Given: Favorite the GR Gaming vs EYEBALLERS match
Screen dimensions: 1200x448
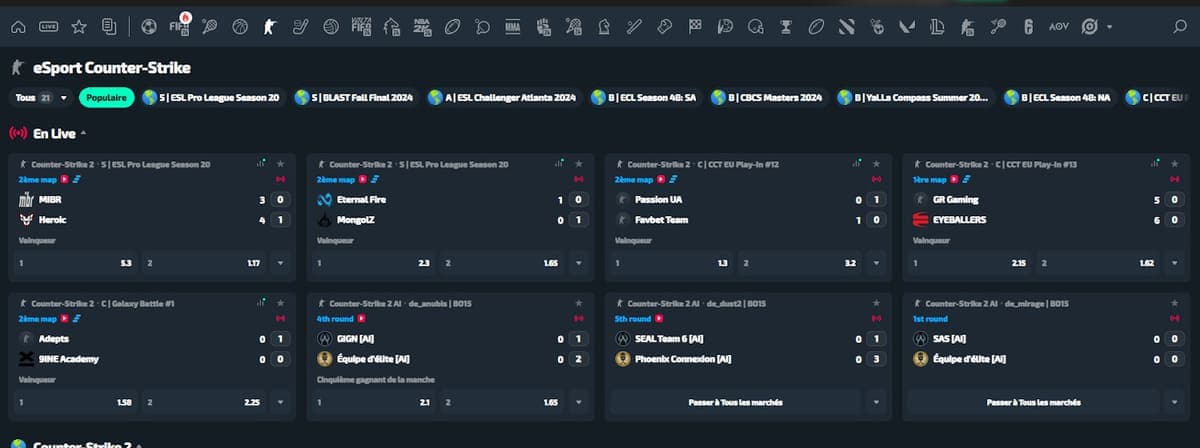Looking at the screenshot, I should tap(1176, 163).
